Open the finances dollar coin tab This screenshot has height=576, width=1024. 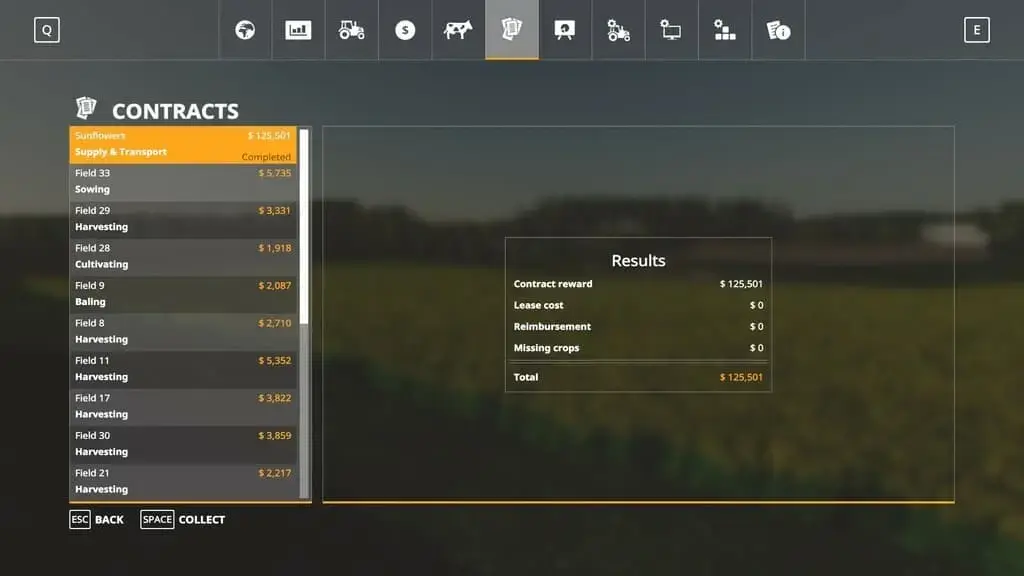(x=405, y=30)
